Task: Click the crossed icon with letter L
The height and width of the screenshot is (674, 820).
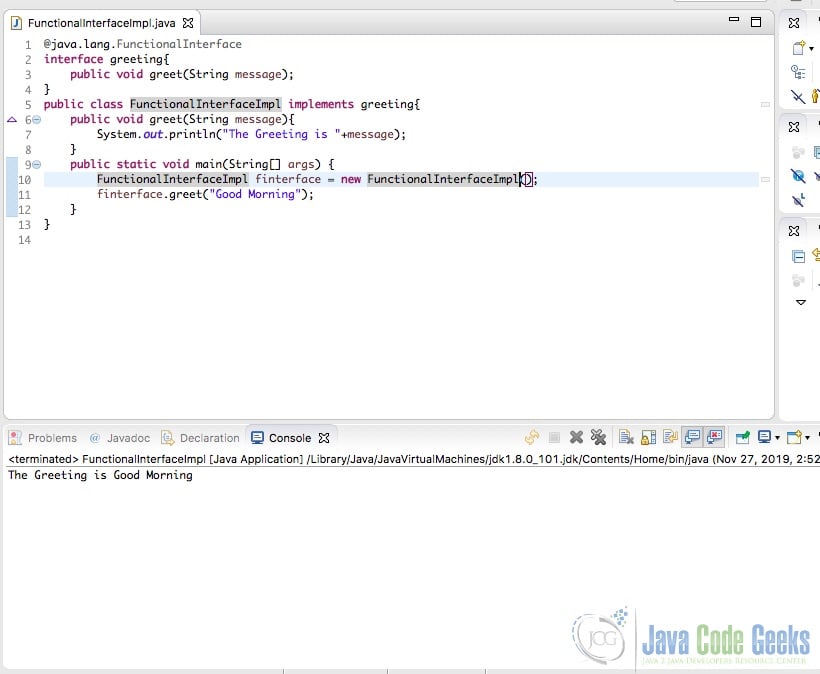Action: click(798, 199)
